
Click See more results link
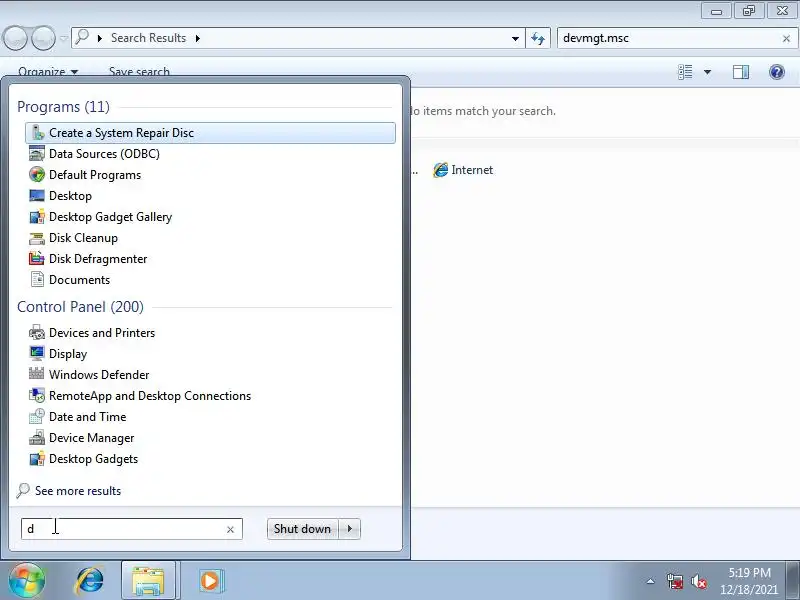pyautogui.click(x=78, y=491)
